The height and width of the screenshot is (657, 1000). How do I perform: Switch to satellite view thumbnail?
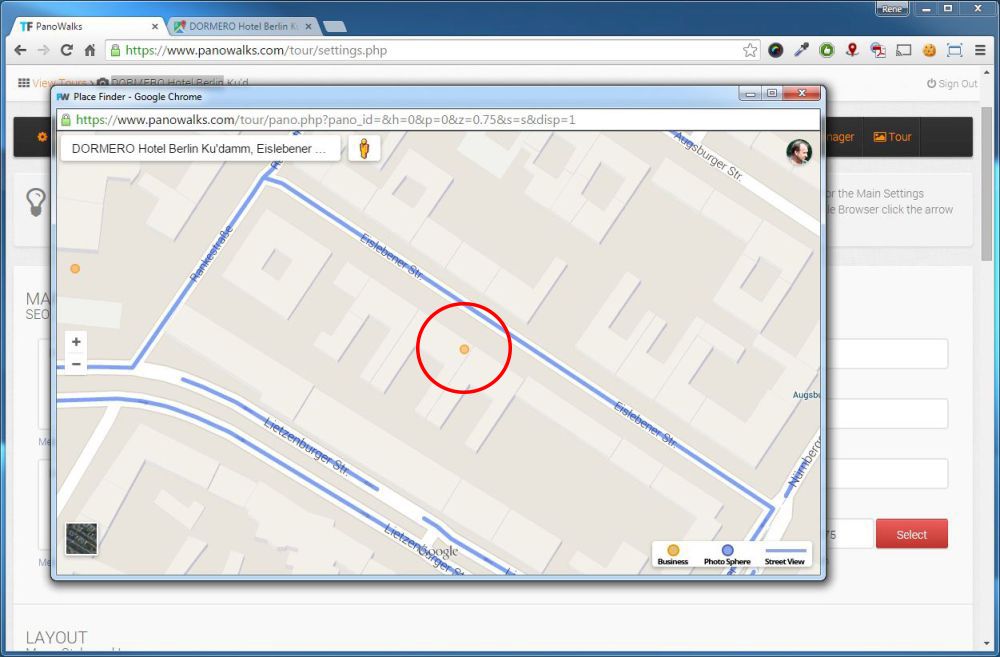(81, 538)
